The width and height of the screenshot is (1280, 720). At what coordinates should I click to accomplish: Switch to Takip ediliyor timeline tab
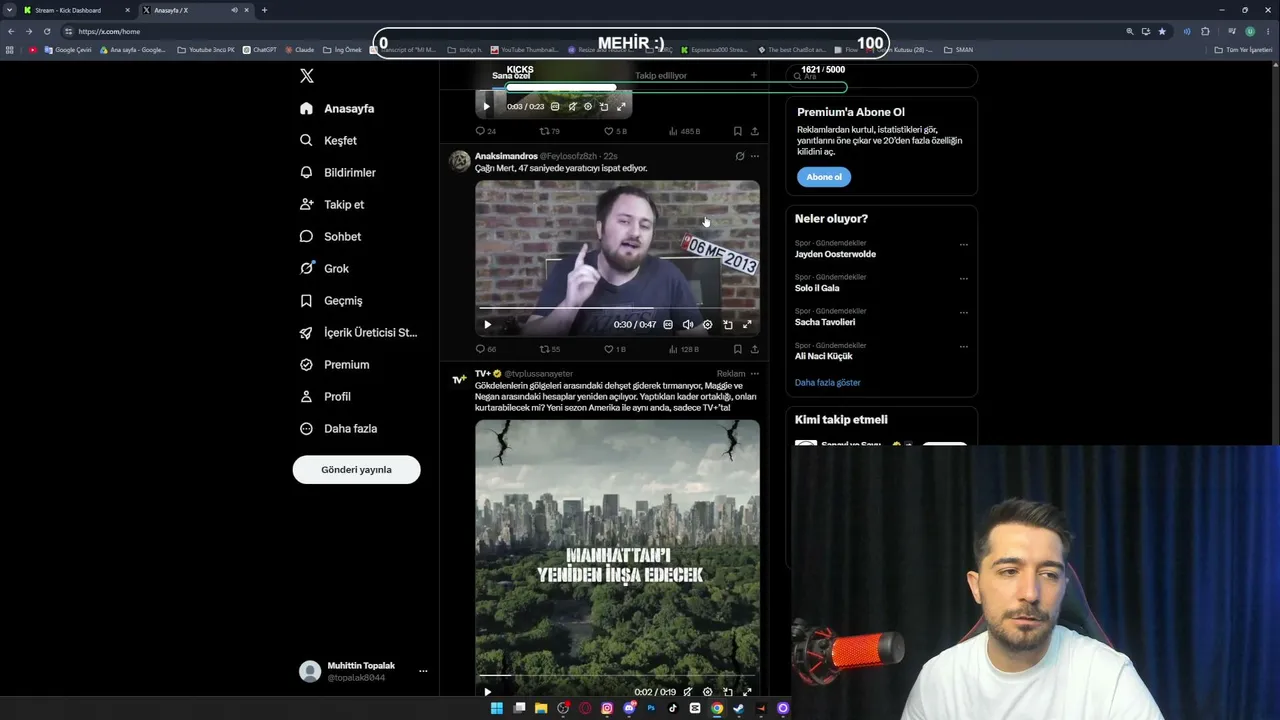[661, 75]
